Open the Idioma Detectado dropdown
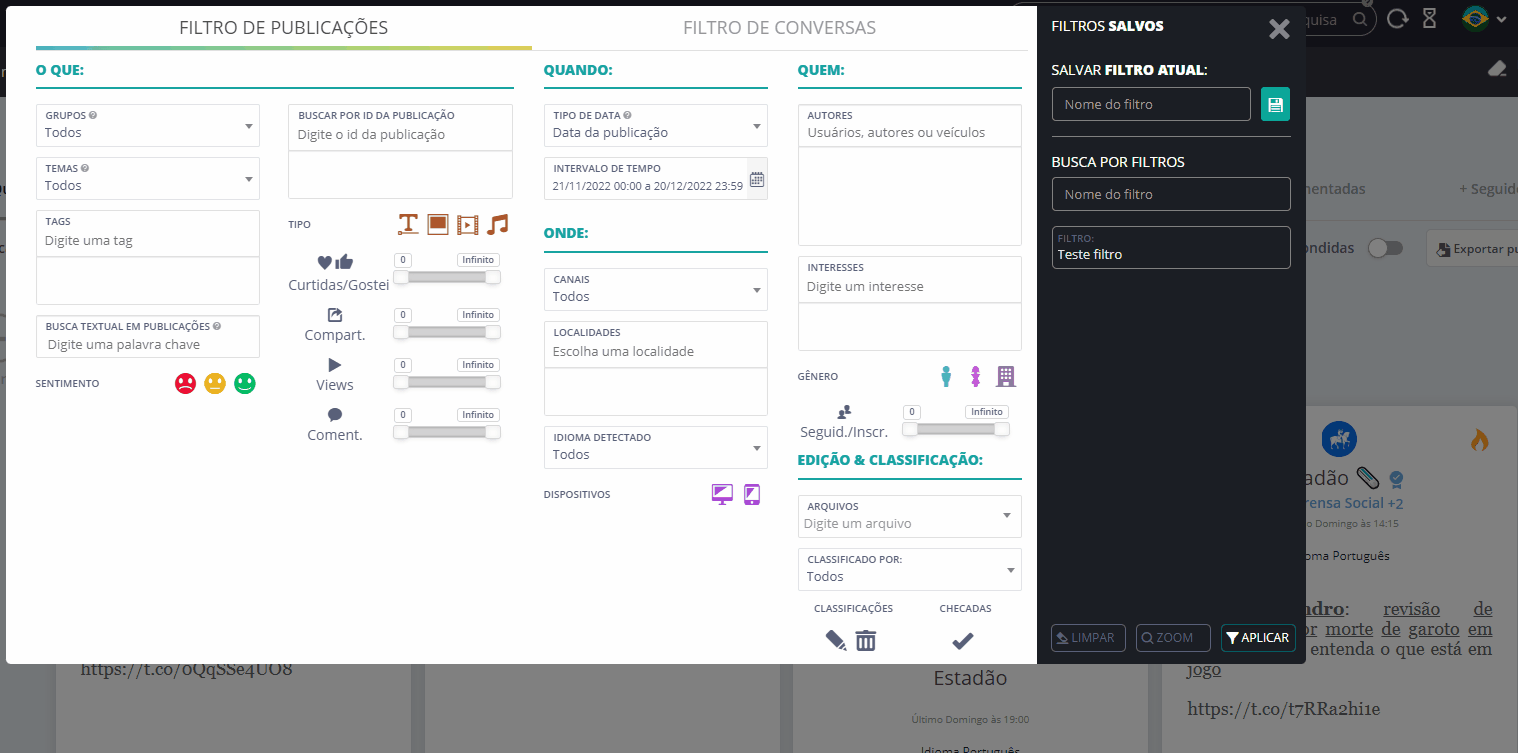 click(x=656, y=447)
